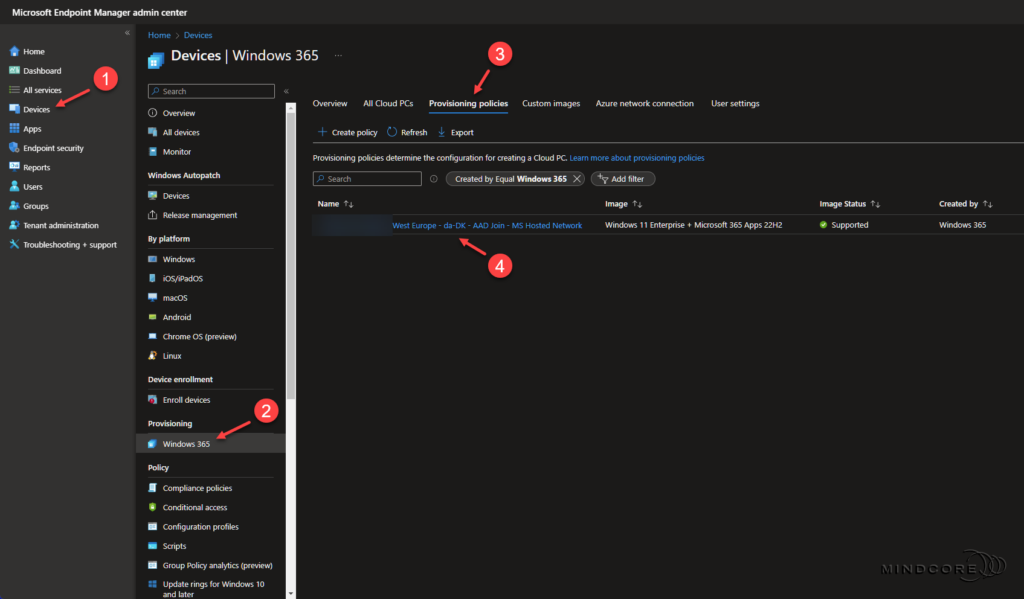
Task: Select Devices in the left navigation
Action: pos(38,108)
